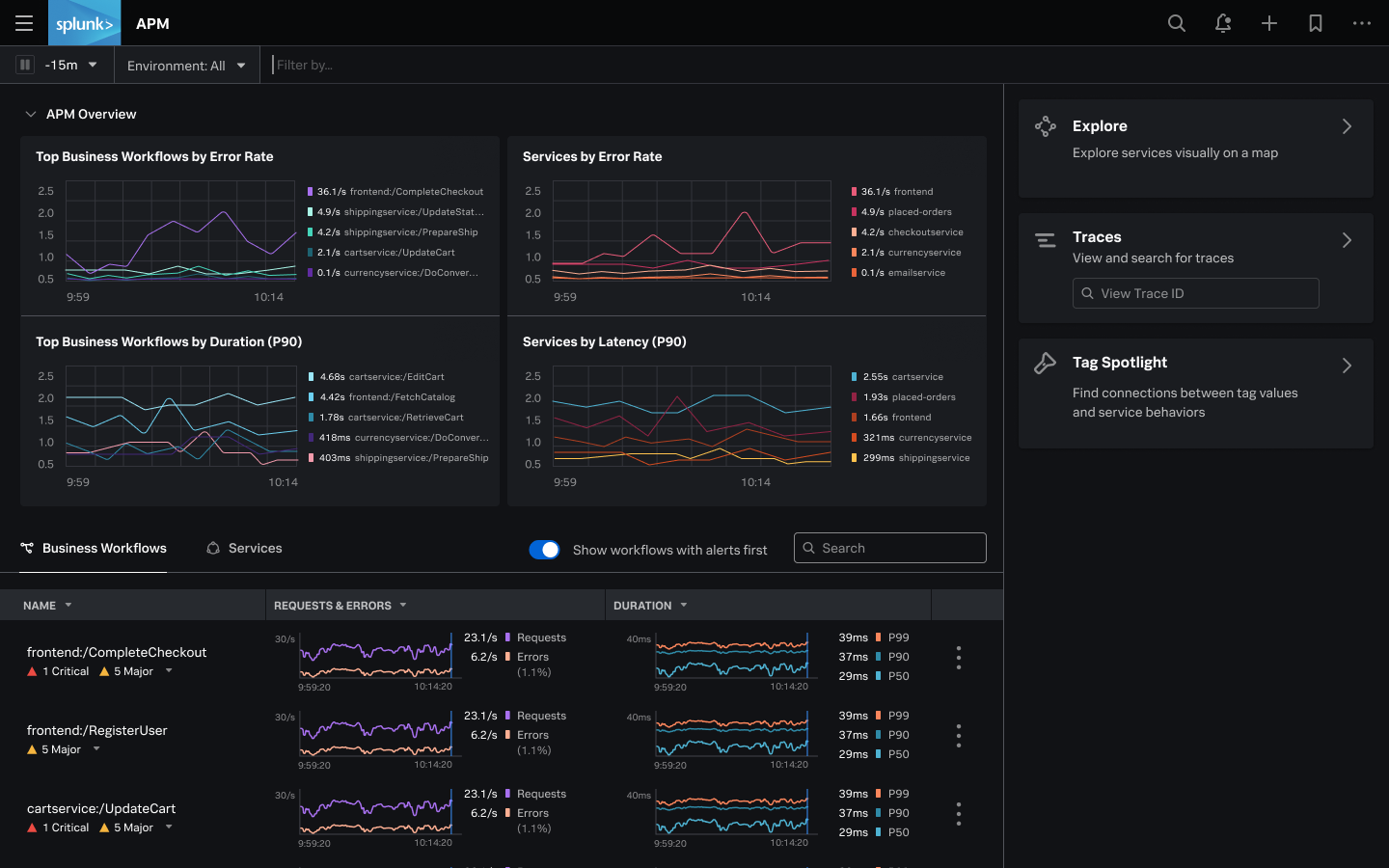This screenshot has width=1389, height=868.
Task: Click the chevron on the Traces card
Action: [1347, 240]
